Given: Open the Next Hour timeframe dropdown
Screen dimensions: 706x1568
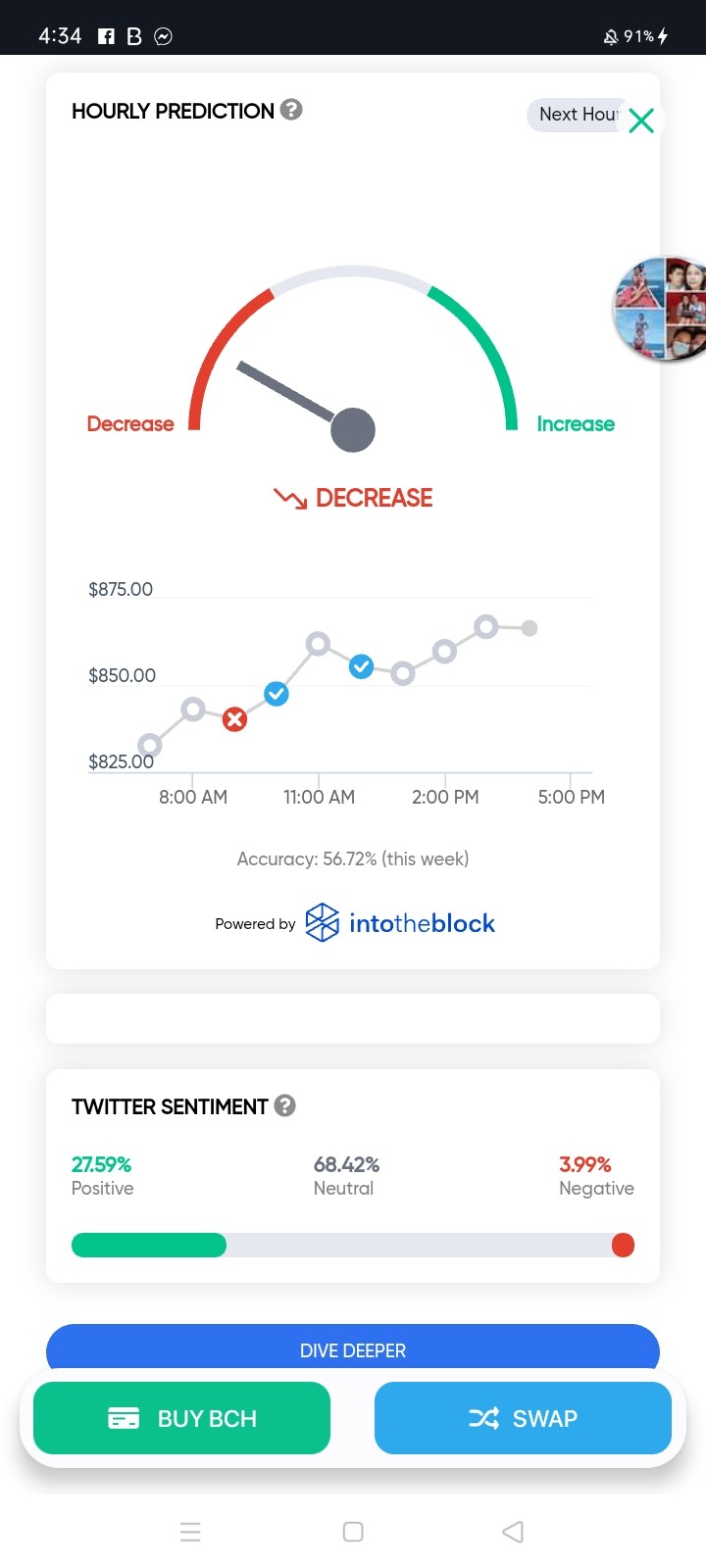Looking at the screenshot, I should 579,115.
